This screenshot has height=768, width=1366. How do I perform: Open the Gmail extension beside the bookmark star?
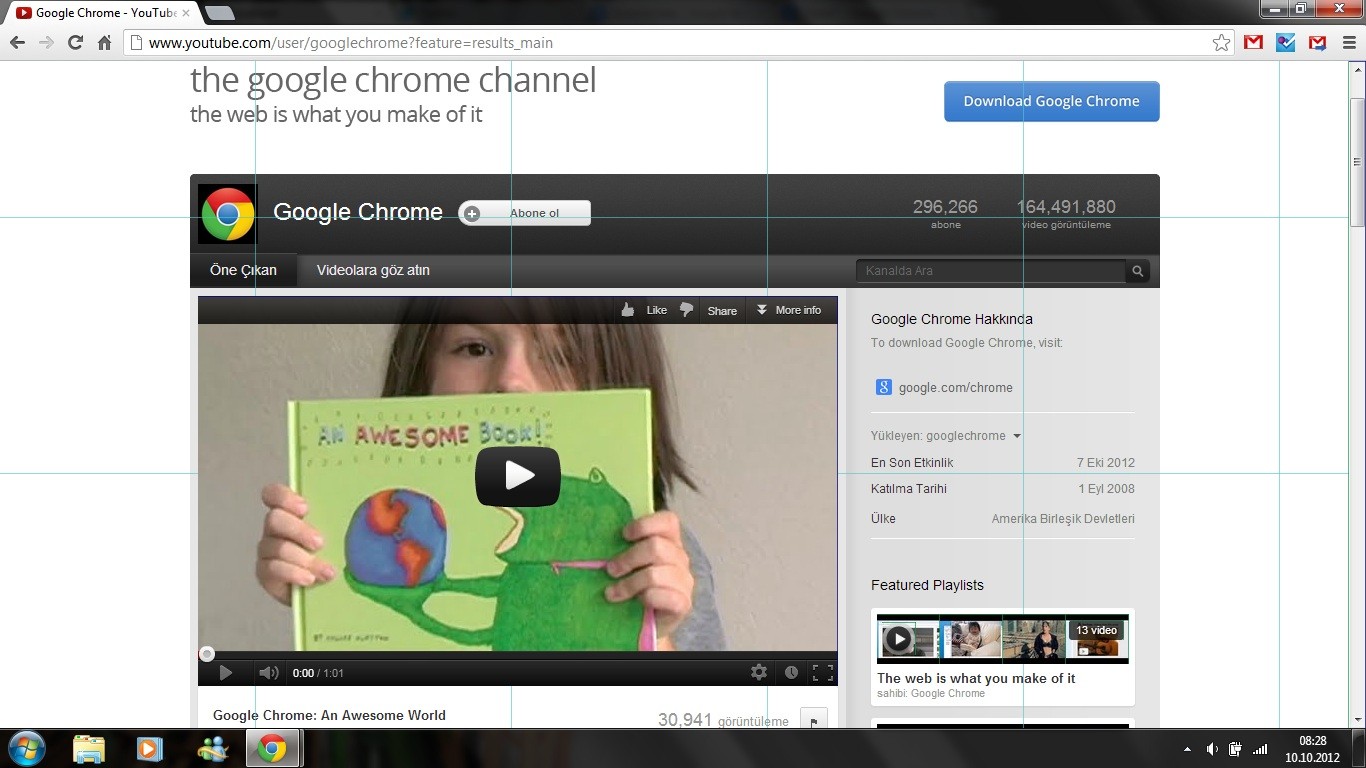point(1253,43)
